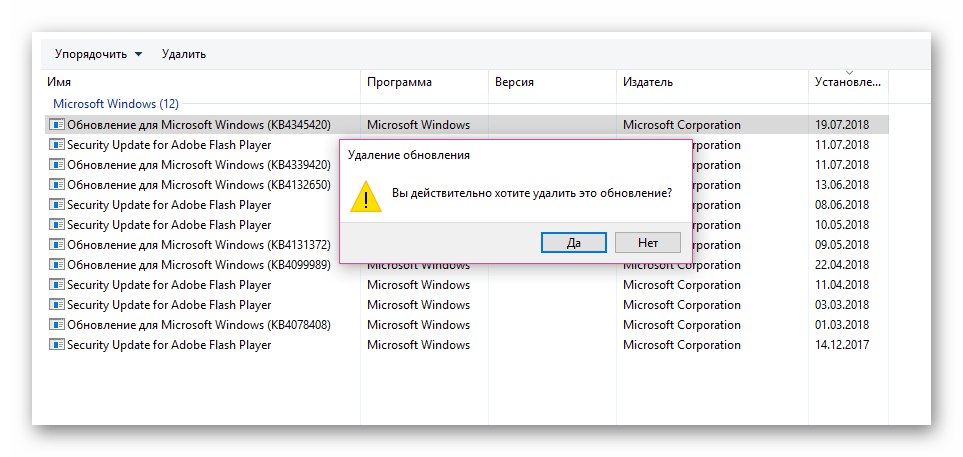Open the Упорядочить dropdown menu
The image size is (963, 457).
click(x=98, y=54)
